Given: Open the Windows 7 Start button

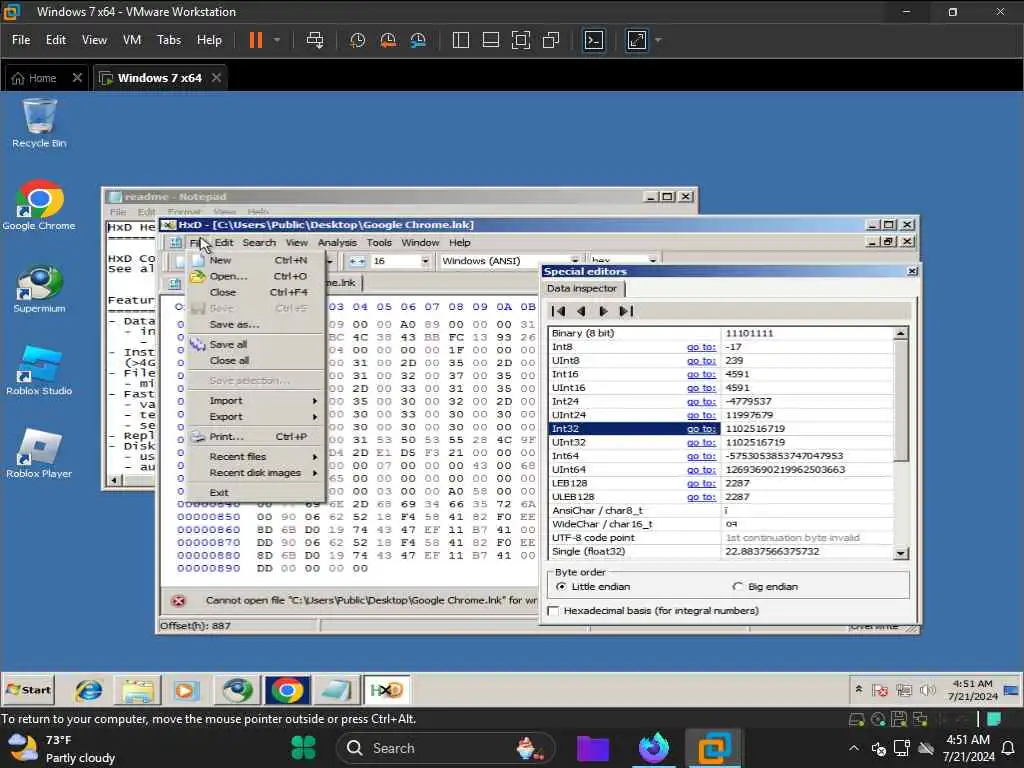Looking at the screenshot, I should (29, 690).
